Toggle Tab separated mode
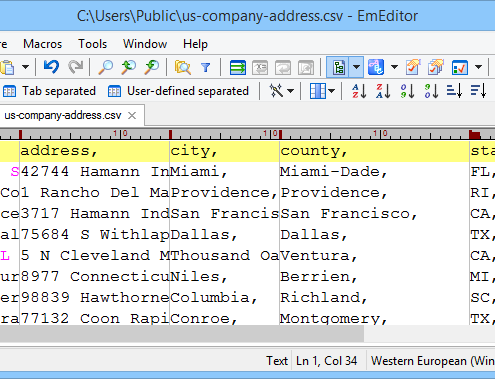495x379 pixels. (49, 91)
